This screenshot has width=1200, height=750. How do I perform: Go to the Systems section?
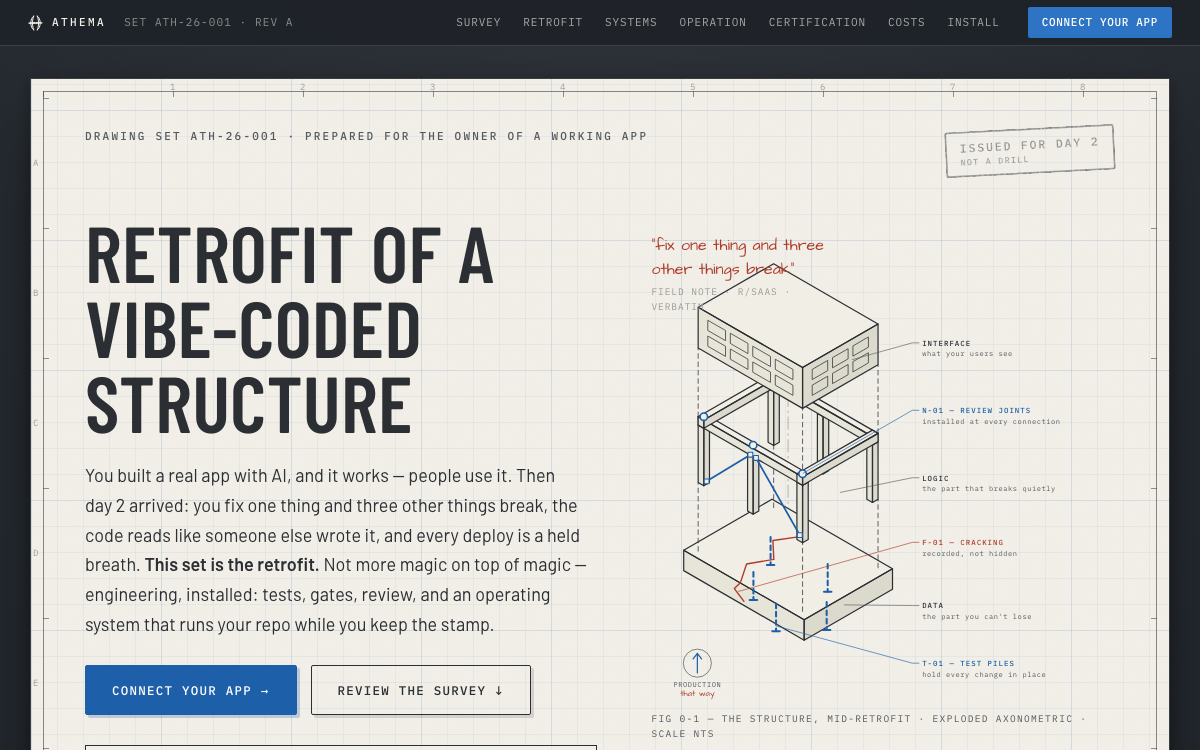[x=631, y=22]
